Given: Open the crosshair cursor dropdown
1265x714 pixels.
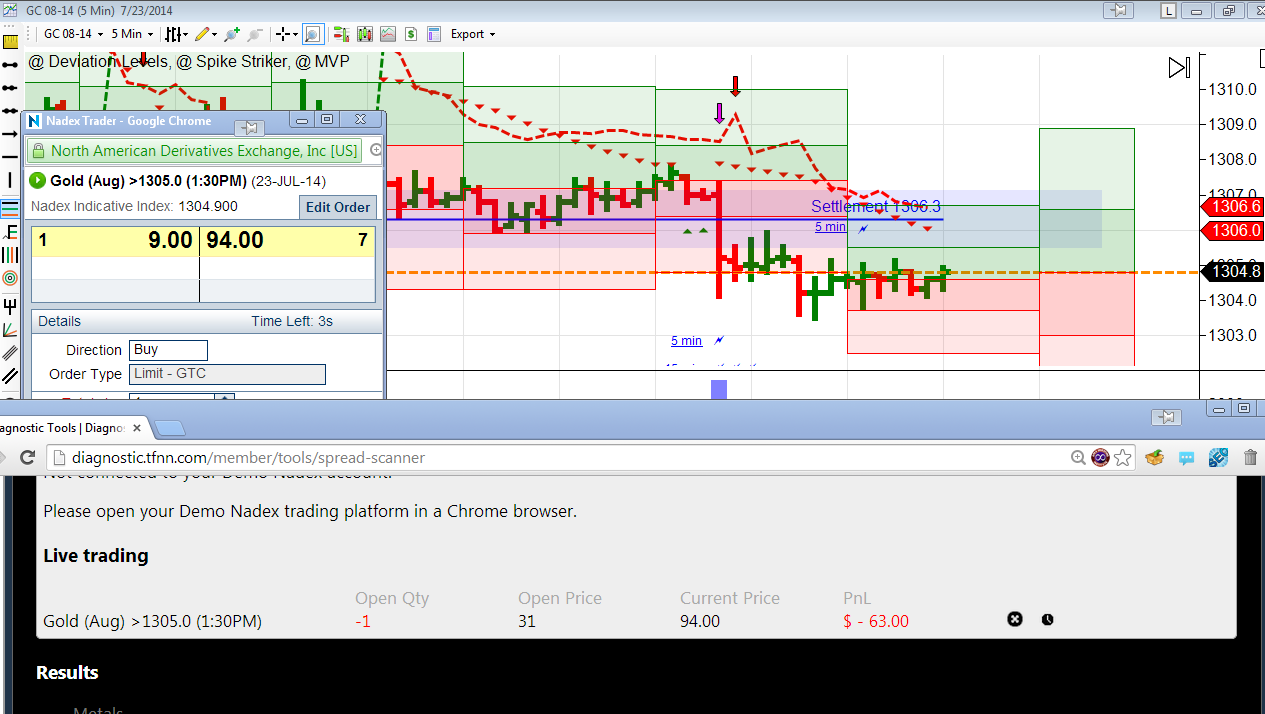Looking at the screenshot, I should pyautogui.click(x=286, y=34).
